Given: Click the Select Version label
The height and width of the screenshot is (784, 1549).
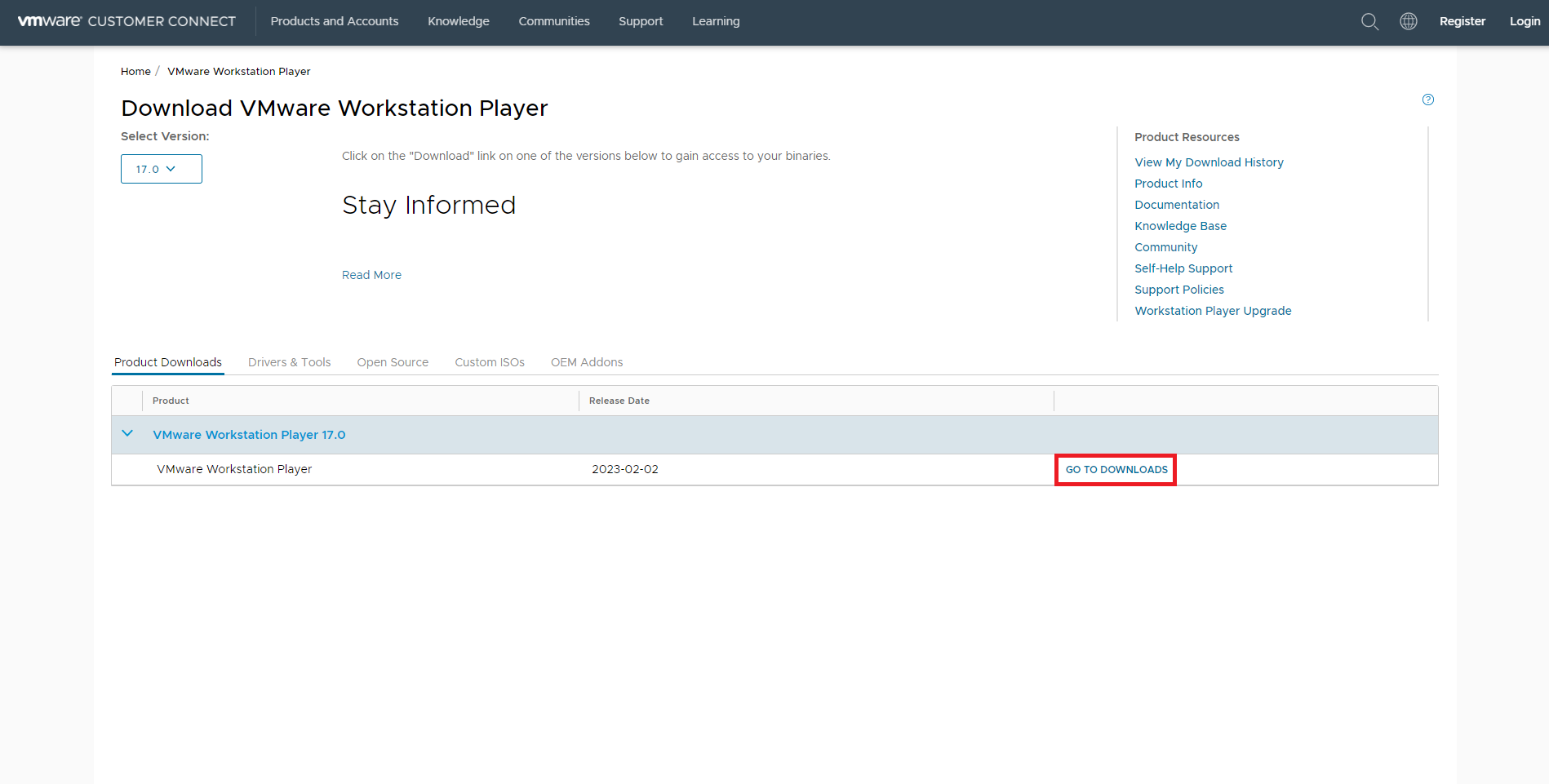Looking at the screenshot, I should coord(165,136).
